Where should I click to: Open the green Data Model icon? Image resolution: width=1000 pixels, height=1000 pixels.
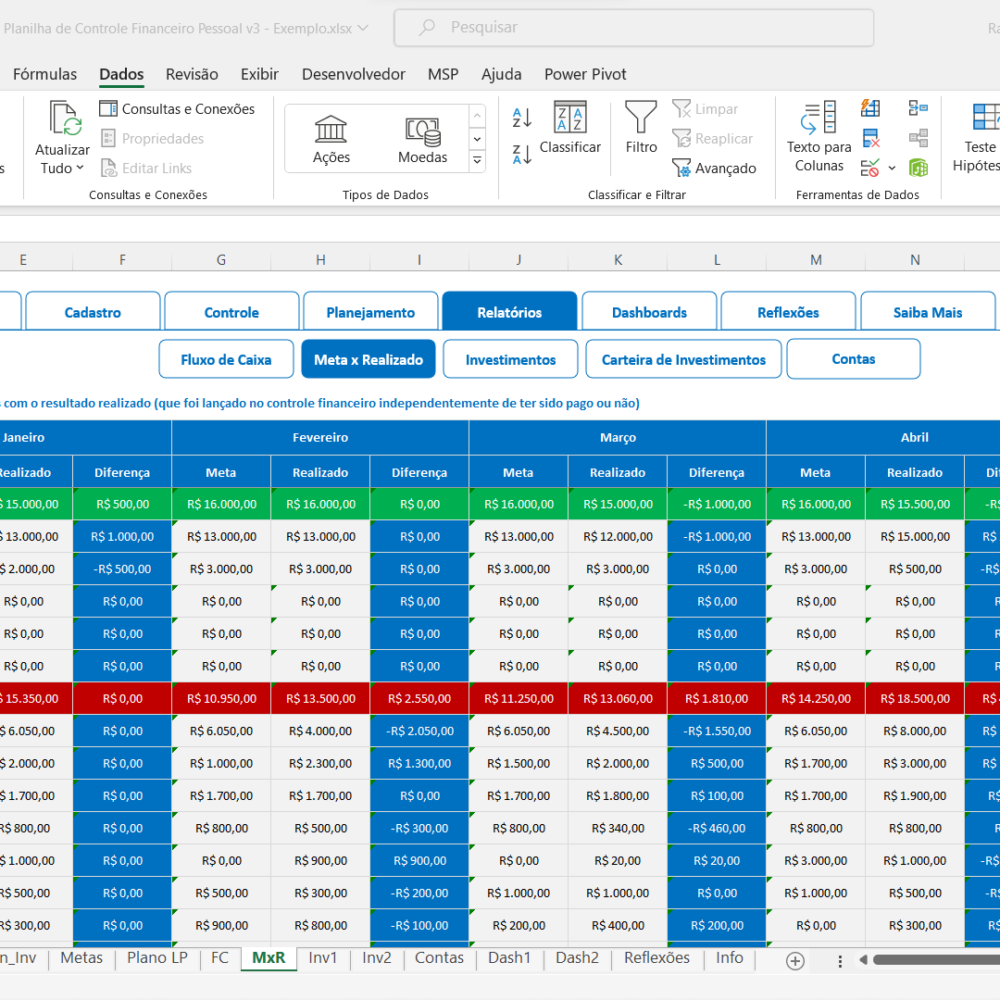pos(918,168)
